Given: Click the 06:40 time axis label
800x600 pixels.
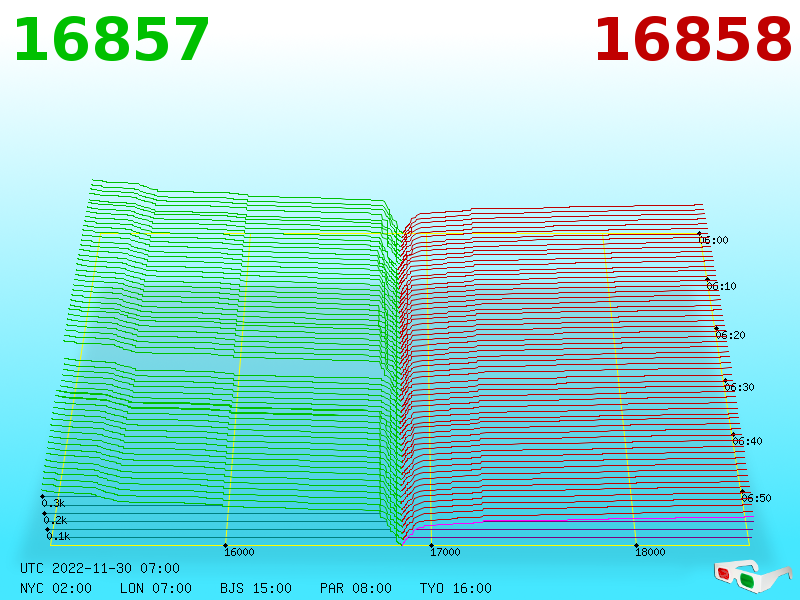Looking at the screenshot, I should coord(747,441).
